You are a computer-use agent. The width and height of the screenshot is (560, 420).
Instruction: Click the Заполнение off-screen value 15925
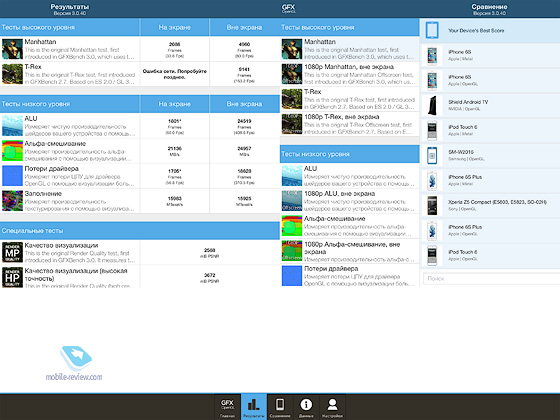click(244, 201)
